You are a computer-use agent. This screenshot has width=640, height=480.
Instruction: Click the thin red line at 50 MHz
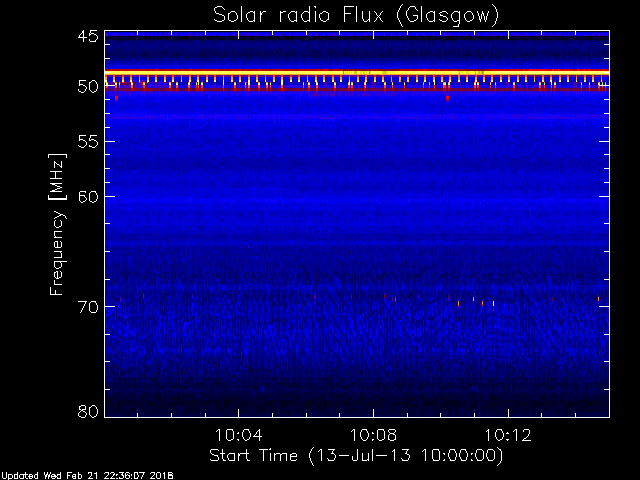355,90
